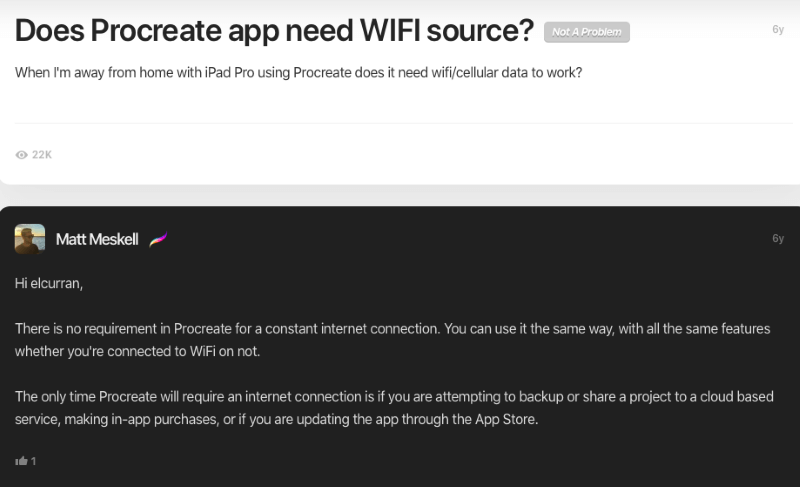Image resolution: width=800 pixels, height=487 pixels.
Task: Open Matt Meskell's profile name link
Action: (97, 239)
